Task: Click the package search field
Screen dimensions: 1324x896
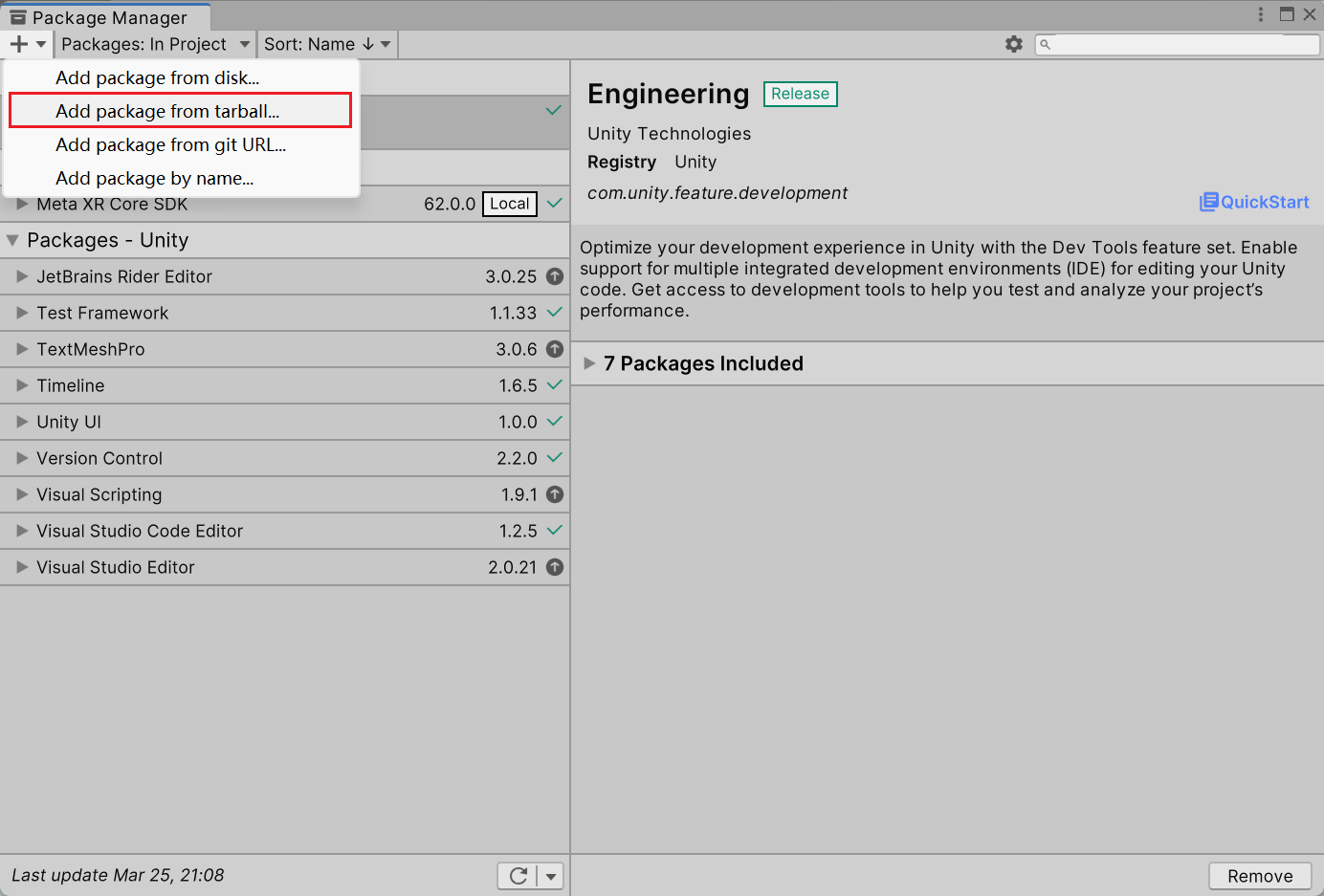Action: [1178, 44]
